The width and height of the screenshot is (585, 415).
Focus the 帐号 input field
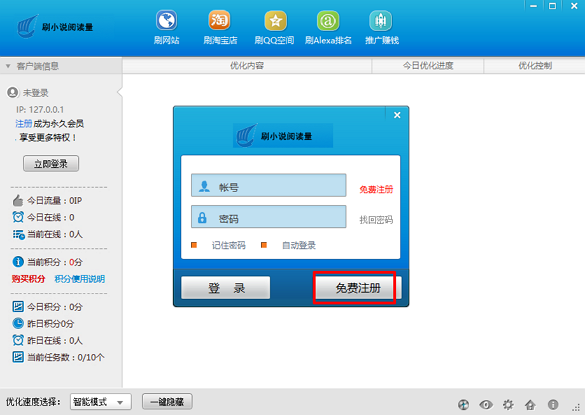(269, 185)
